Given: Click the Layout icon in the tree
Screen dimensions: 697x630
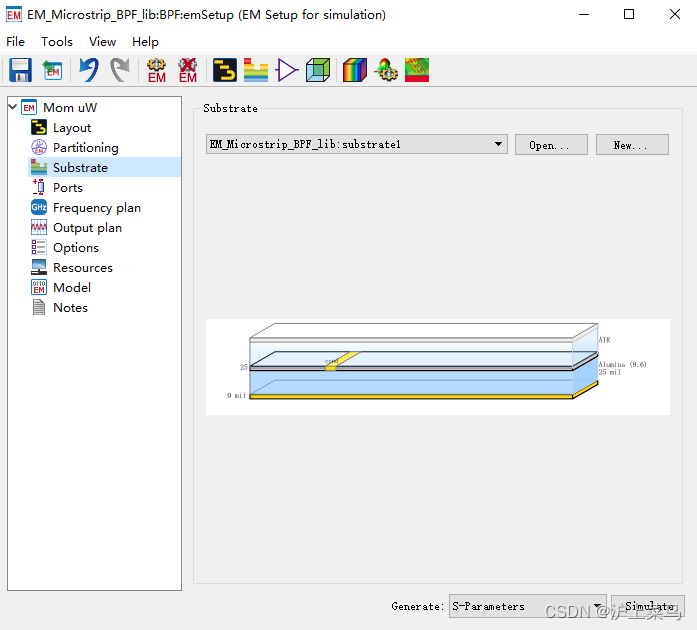Looking at the screenshot, I should [x=39, y=127].
